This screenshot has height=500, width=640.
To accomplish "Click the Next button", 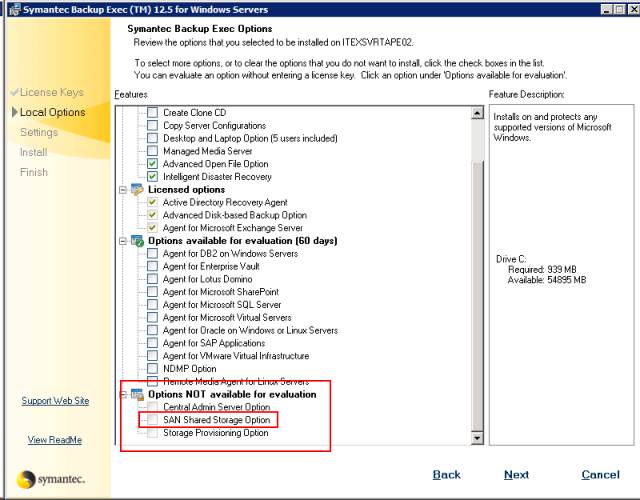I will tap(516, 475).
